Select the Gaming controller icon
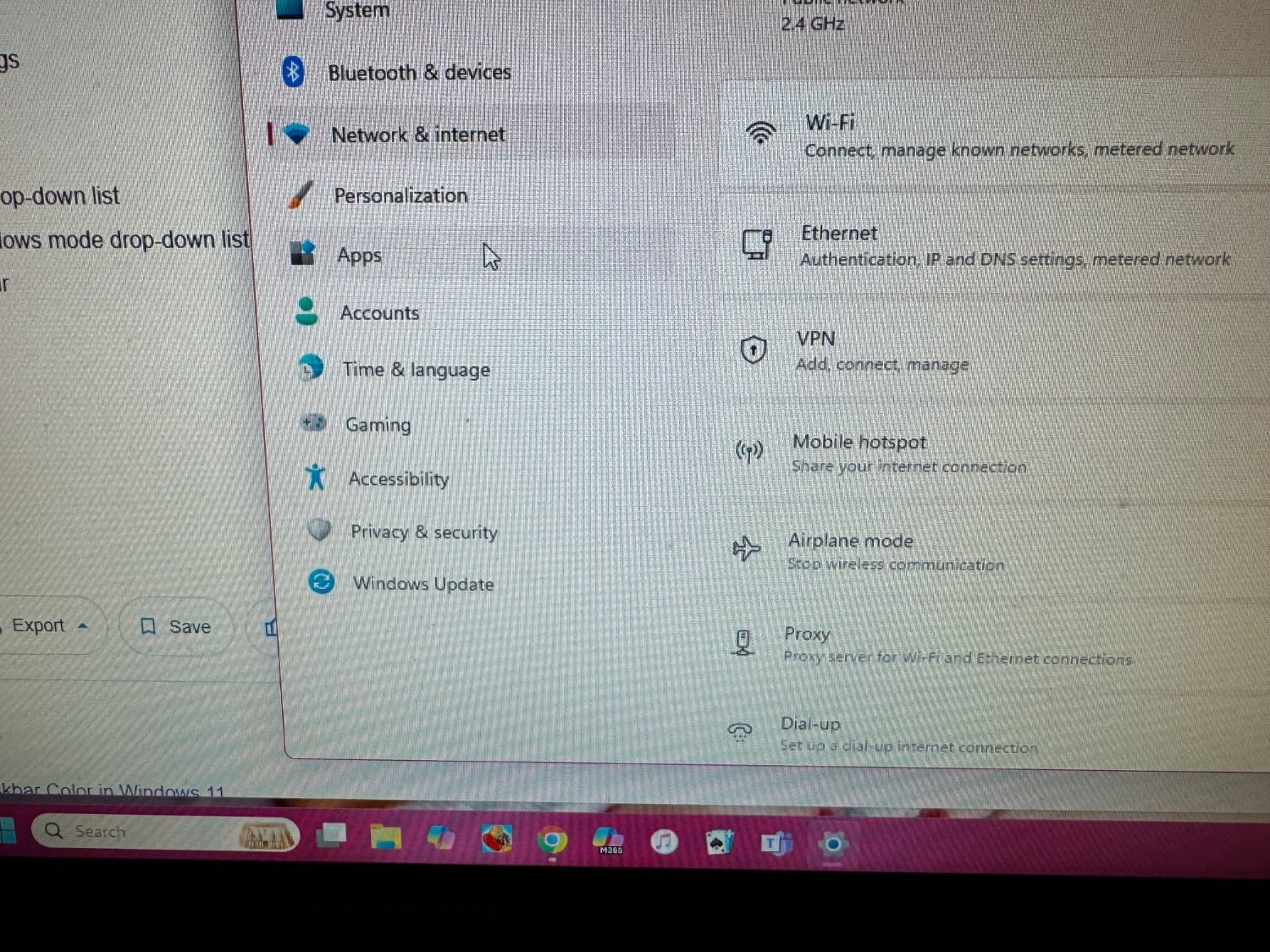The width and height of the screenshot is (1270, 952). (313, 421)
